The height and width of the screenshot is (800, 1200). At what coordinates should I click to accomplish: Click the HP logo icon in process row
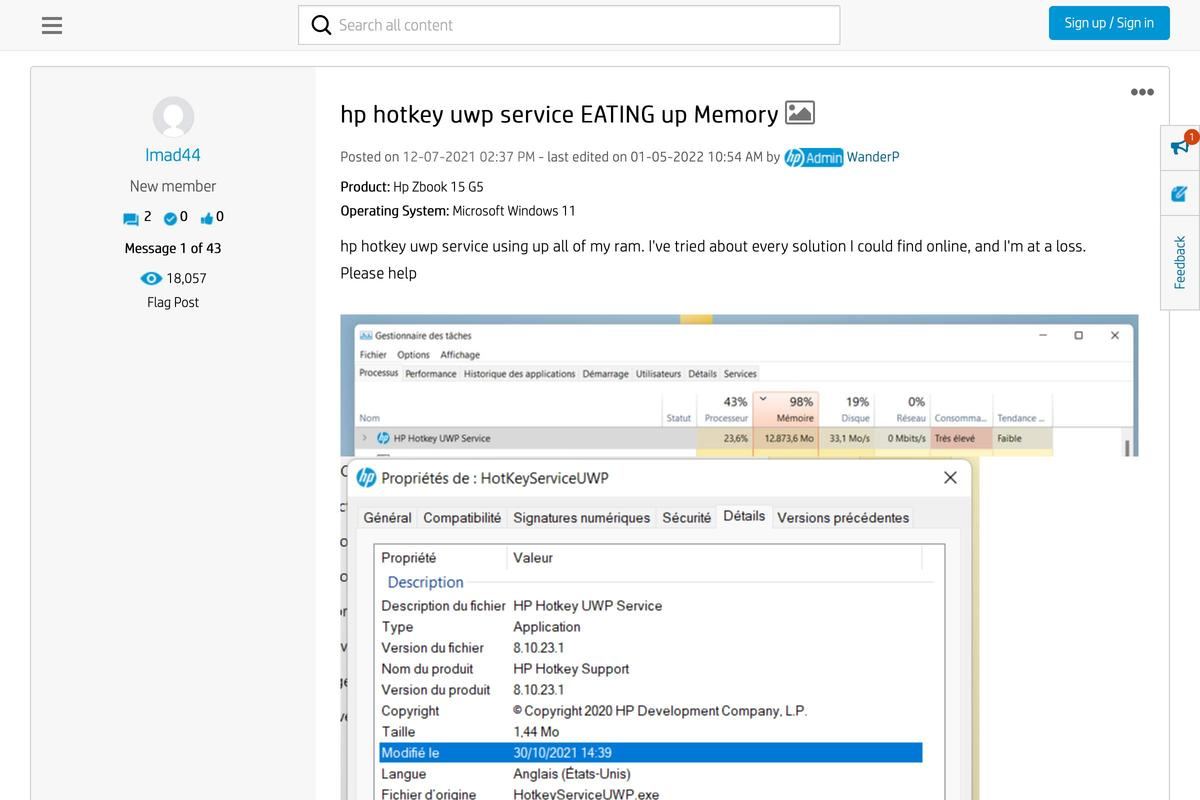[383, 438]
